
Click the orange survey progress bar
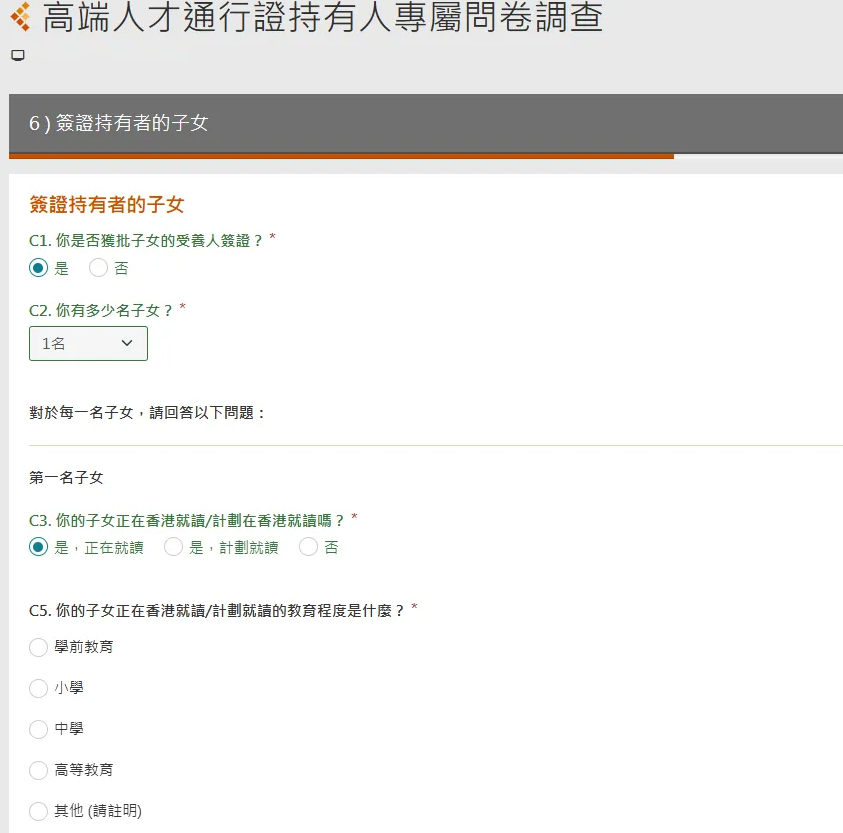[341, 156]
